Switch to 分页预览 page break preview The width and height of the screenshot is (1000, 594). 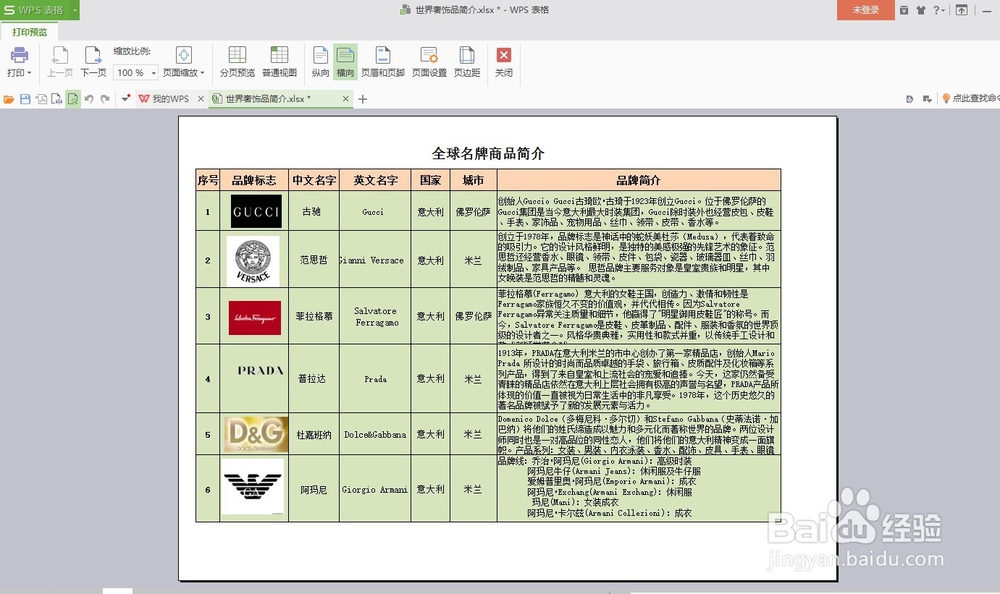[237, 62]
